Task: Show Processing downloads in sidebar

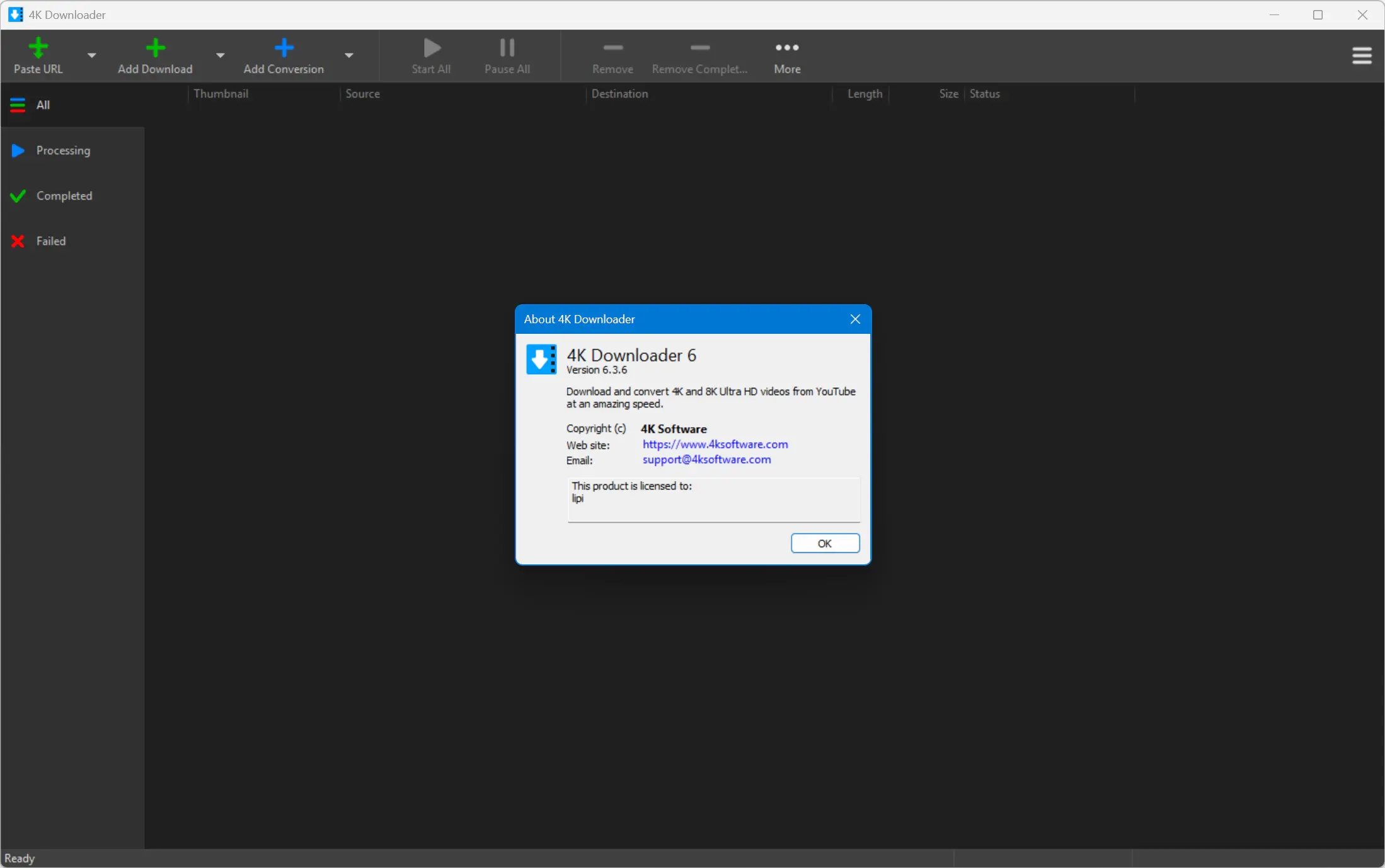Action: (x=63, y=151)
